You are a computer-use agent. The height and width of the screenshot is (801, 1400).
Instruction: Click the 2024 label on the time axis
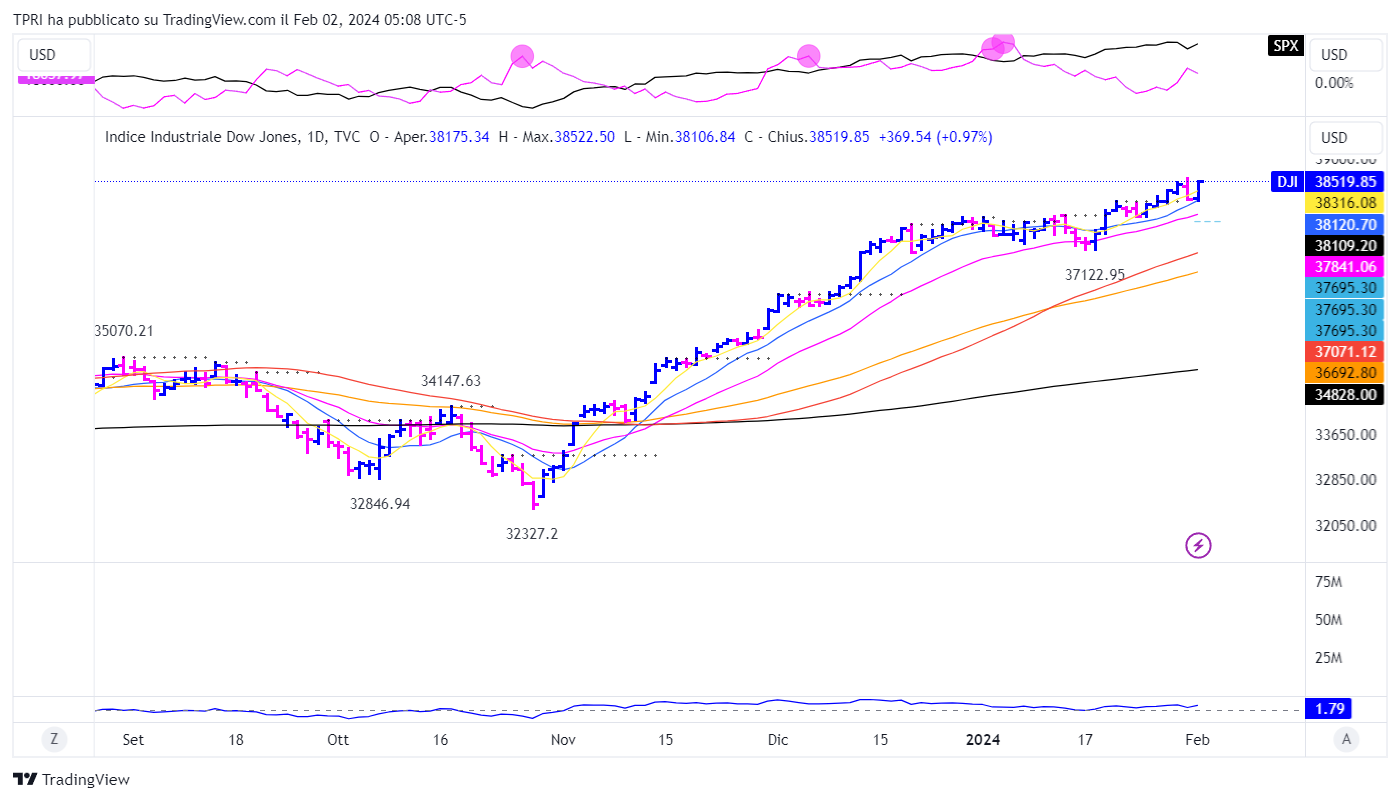(x=982, y=740)
